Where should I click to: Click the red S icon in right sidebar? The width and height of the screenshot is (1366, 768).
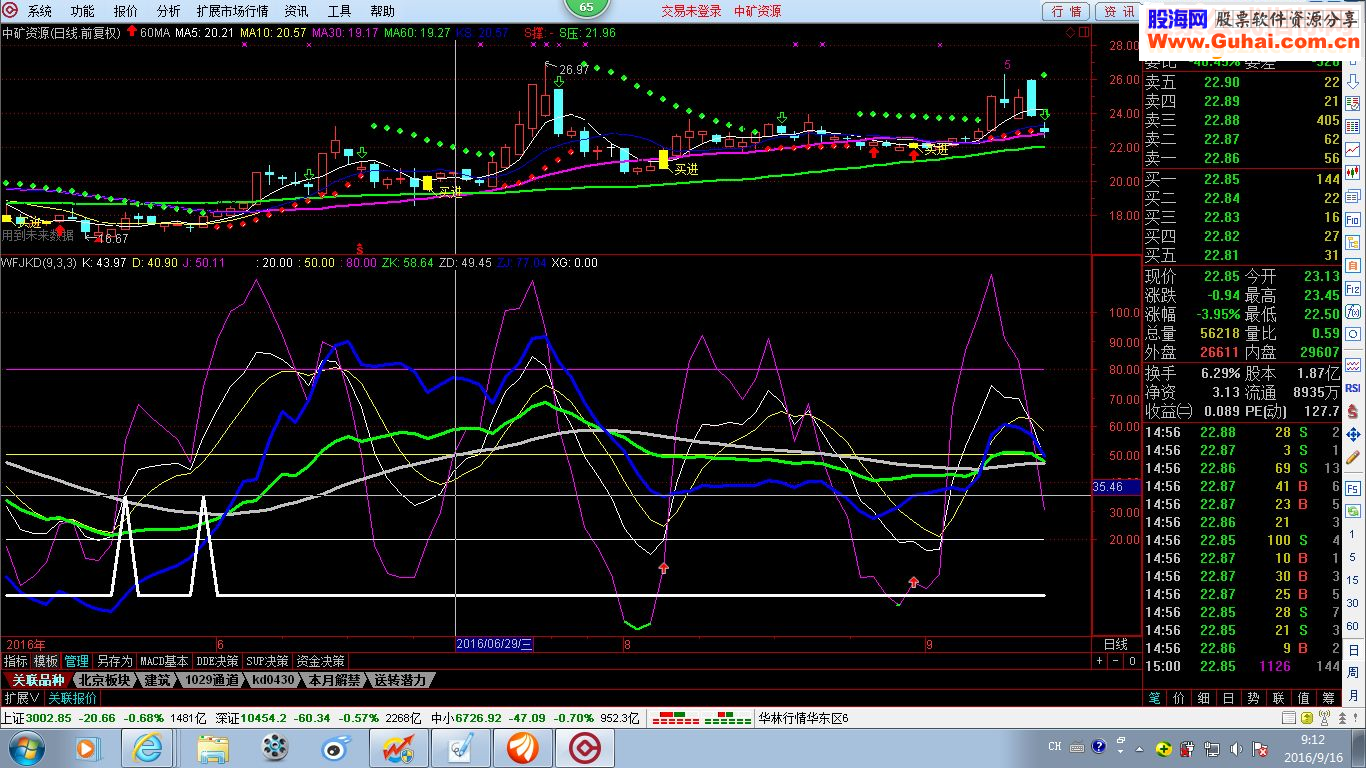[1353, 410]
